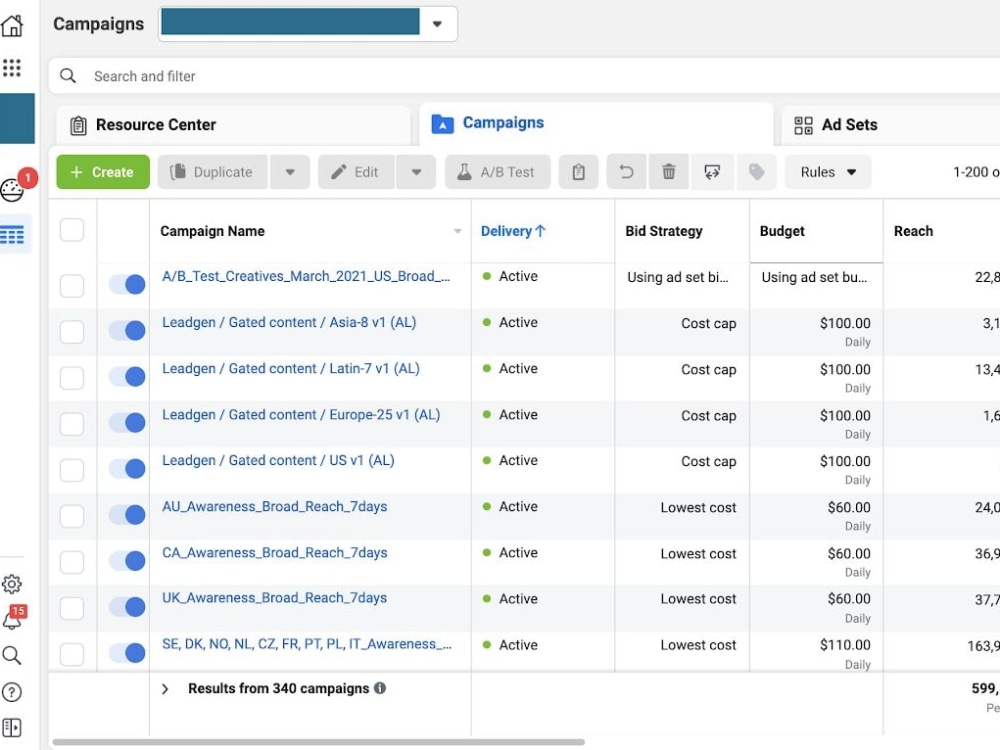
Task: Click Lowest cost for UK_Awareness campaign
Action: tap(698, 599)
